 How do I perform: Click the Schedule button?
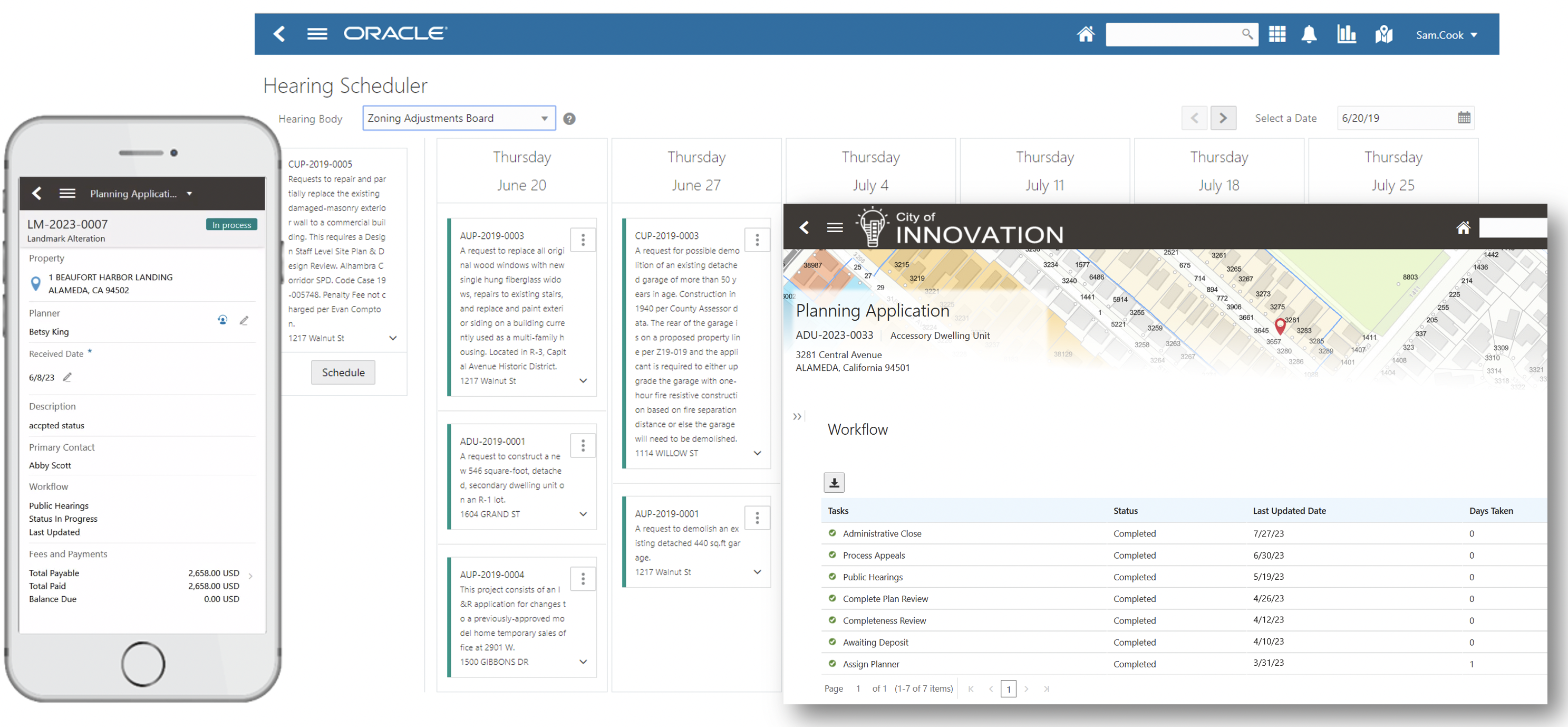[343, 372]
